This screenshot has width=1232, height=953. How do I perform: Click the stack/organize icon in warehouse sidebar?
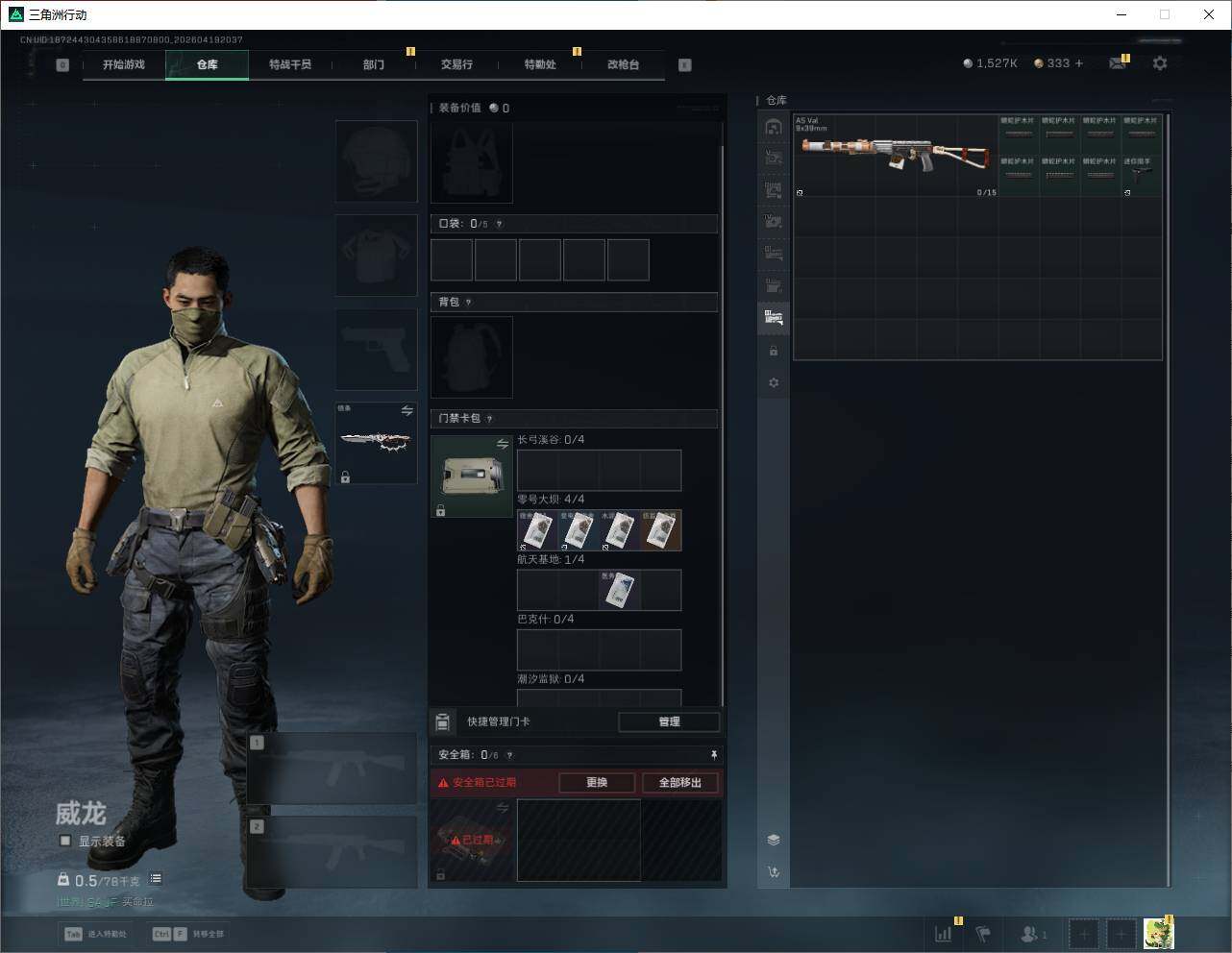click(774, 840)
